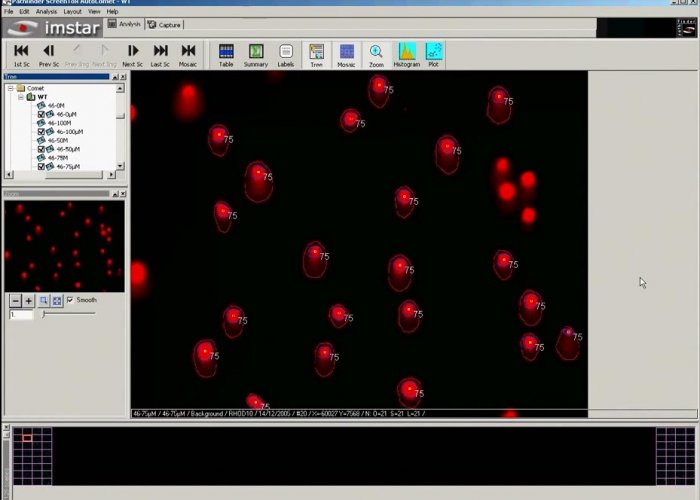Click the disabled Next Img button
This screenshot has height=500, width=700.
[x=104, y=55]
